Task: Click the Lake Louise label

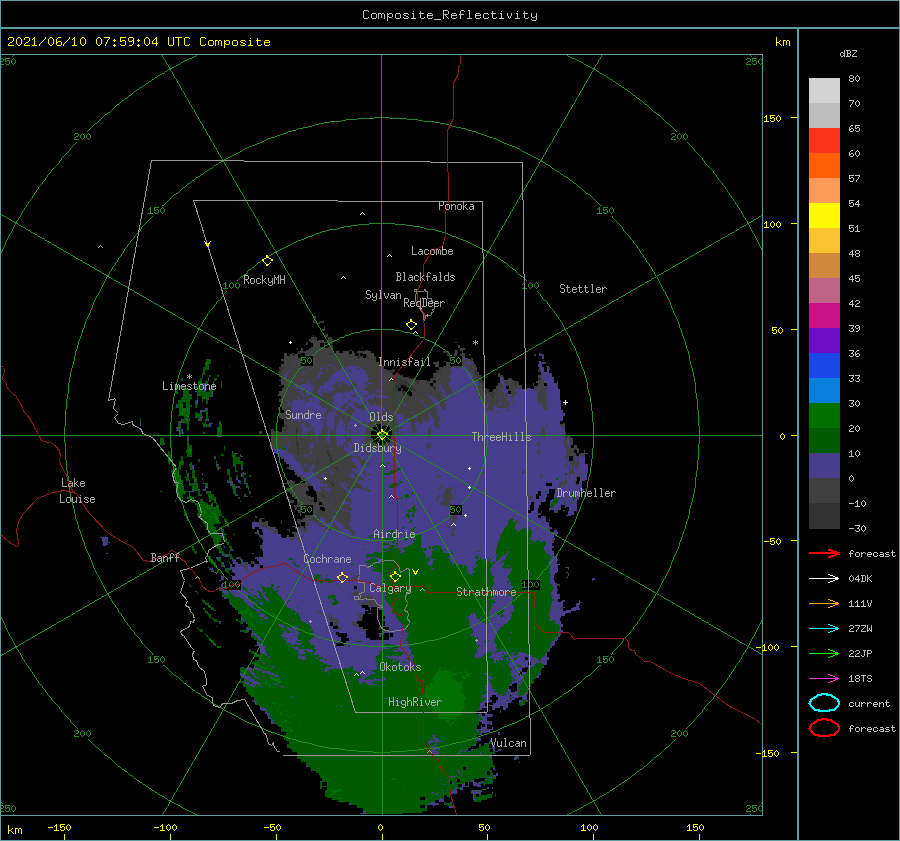Action: 77,491
